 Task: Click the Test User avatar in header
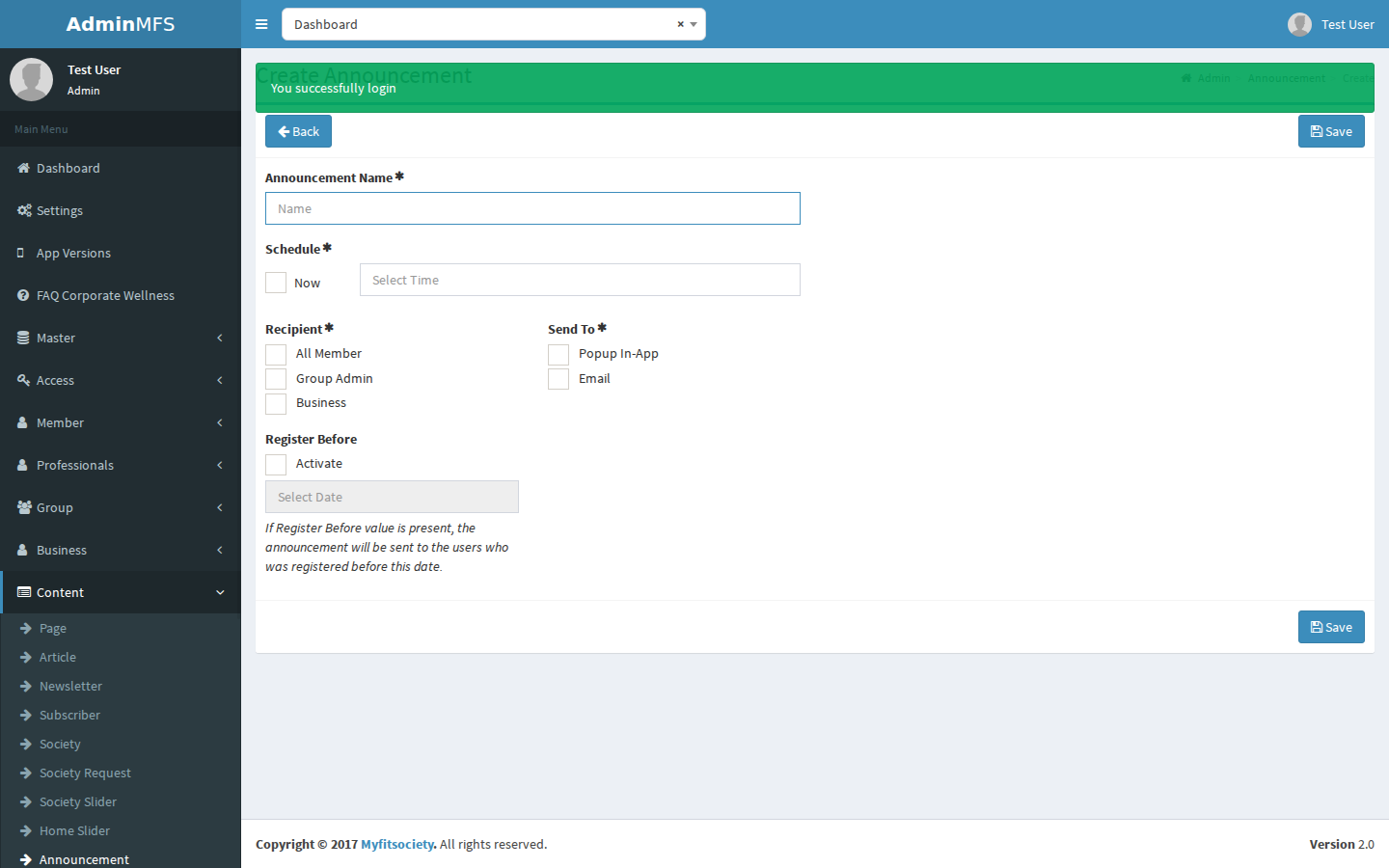click(1299, 24)
